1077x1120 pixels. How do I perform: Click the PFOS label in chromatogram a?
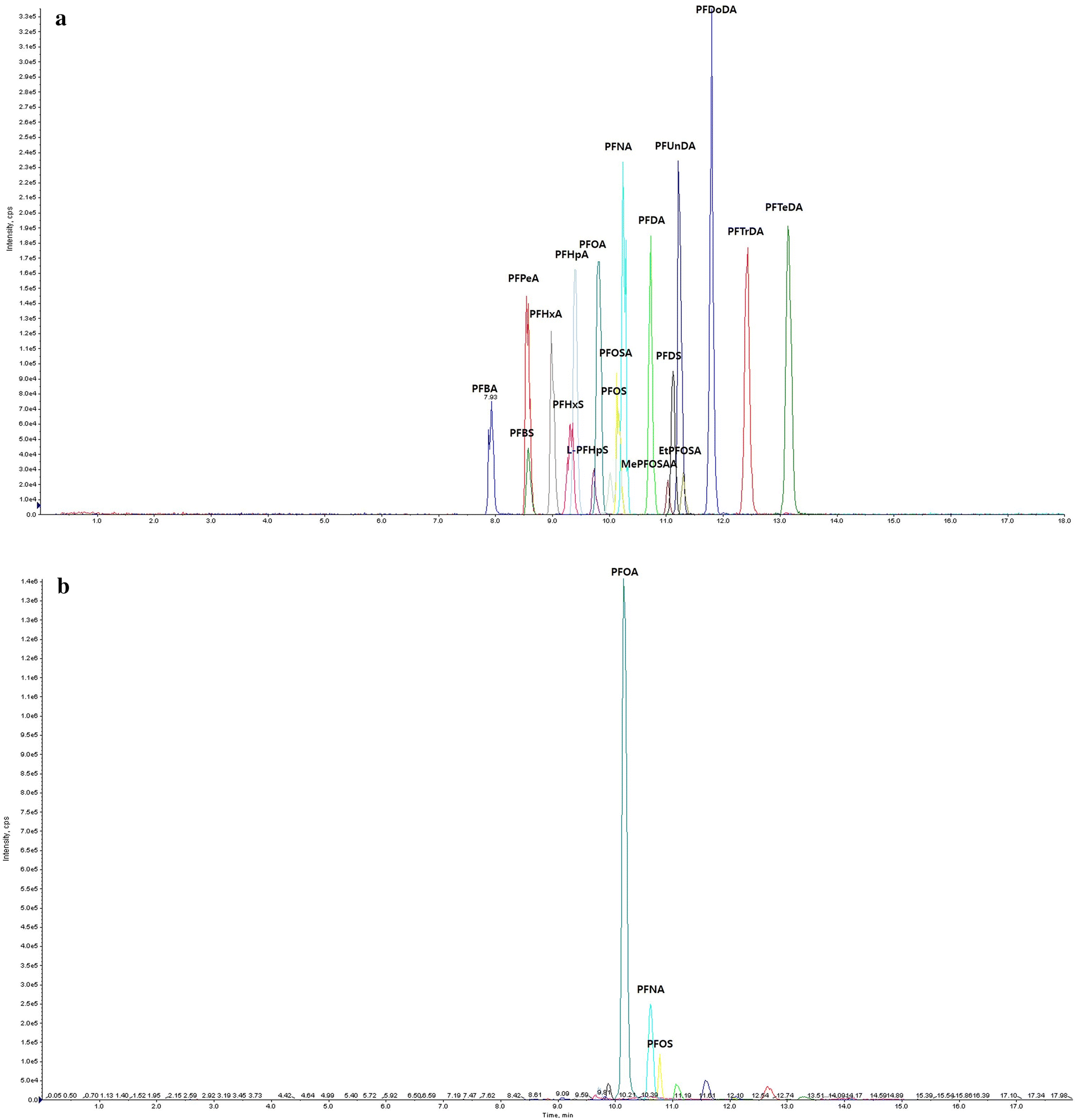(x=613, y=391)
